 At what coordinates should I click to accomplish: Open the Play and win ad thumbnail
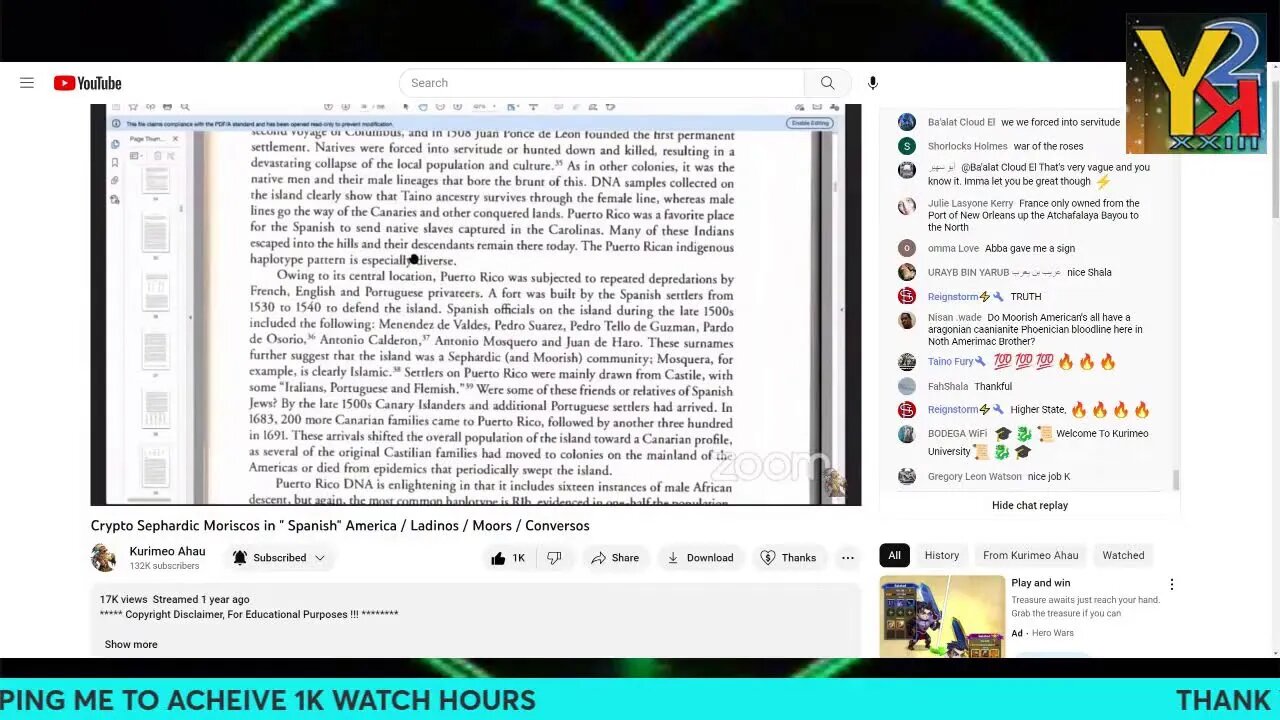[942, 616]
